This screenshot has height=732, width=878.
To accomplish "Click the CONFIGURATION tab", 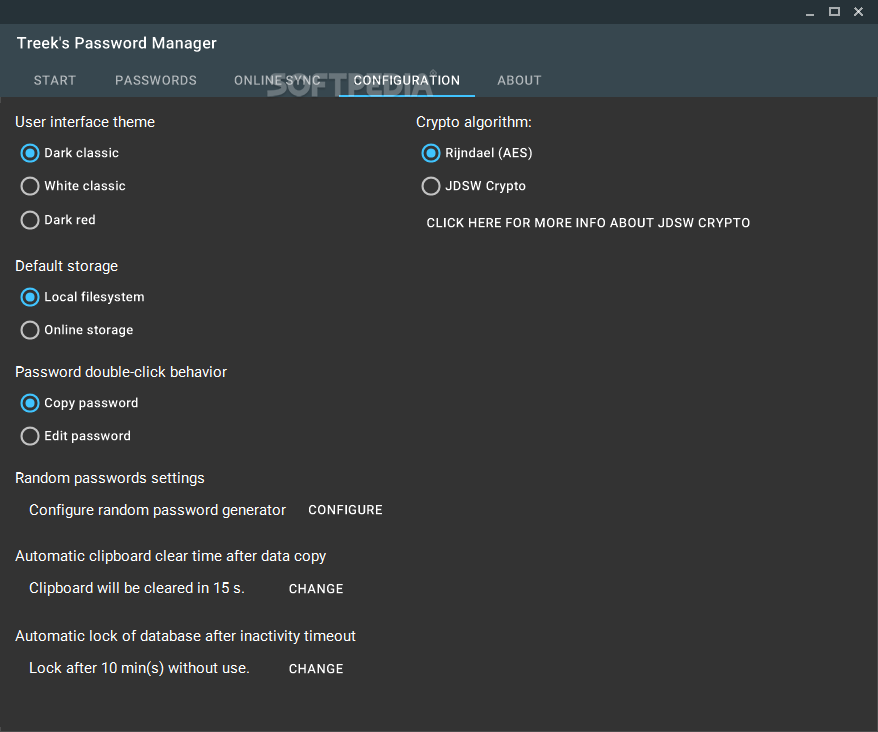I will point(407,80).
